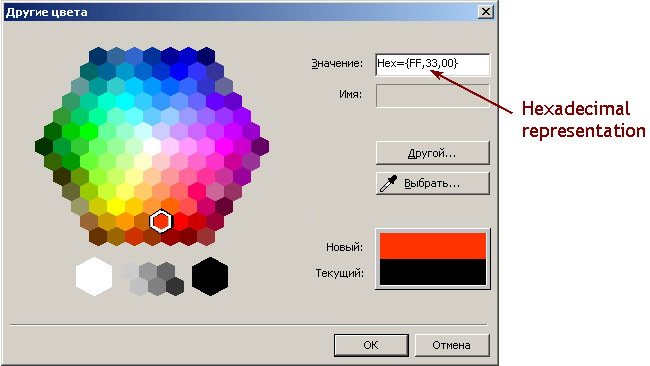Click the Значение hex value field
Viewport: 650px width, 366px height.
pos(432,64)
